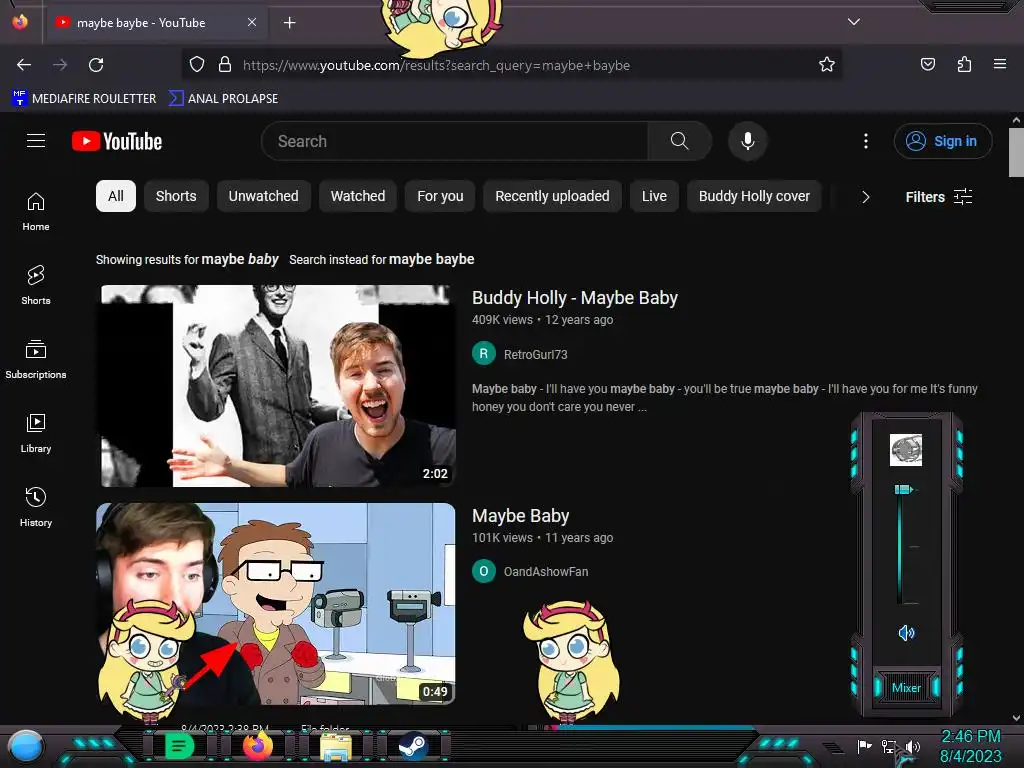Image resolution: width=1024 pixels, height=768 pixels.
Task: Open File Explorer from the taskbar
Action: 336,746
